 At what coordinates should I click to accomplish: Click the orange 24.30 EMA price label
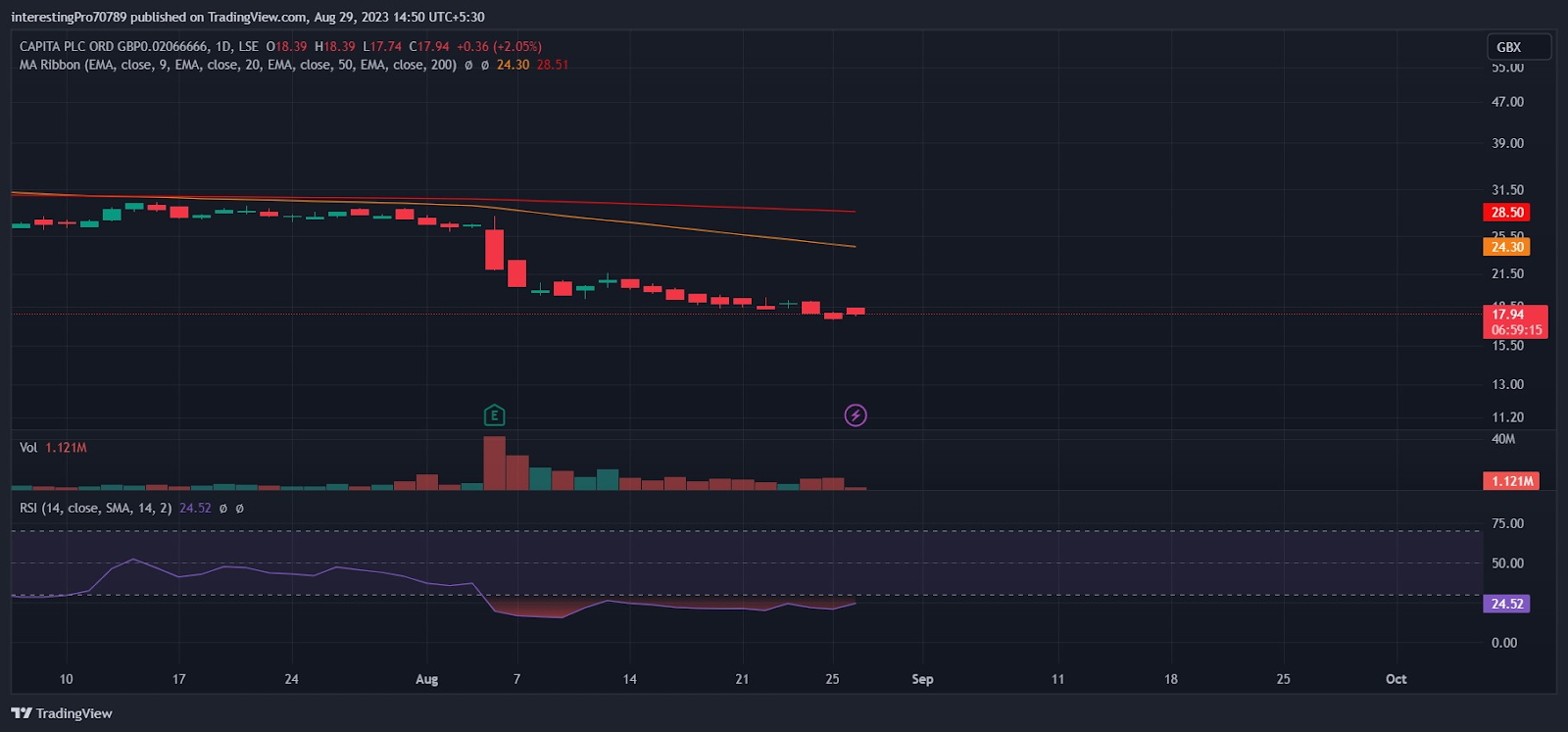[1506, 247]
